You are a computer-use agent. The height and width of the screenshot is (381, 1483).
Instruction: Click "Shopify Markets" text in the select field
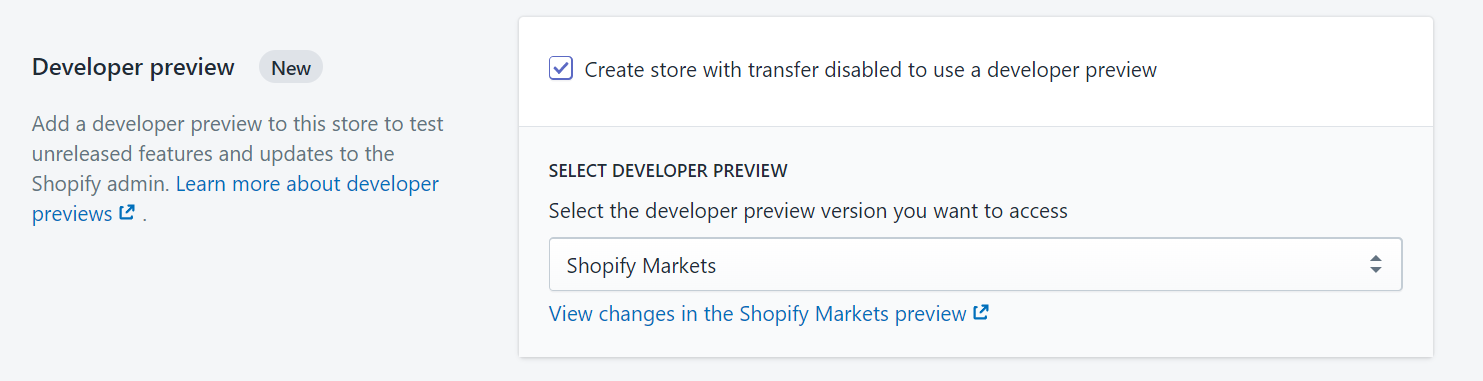coord(641,266)
